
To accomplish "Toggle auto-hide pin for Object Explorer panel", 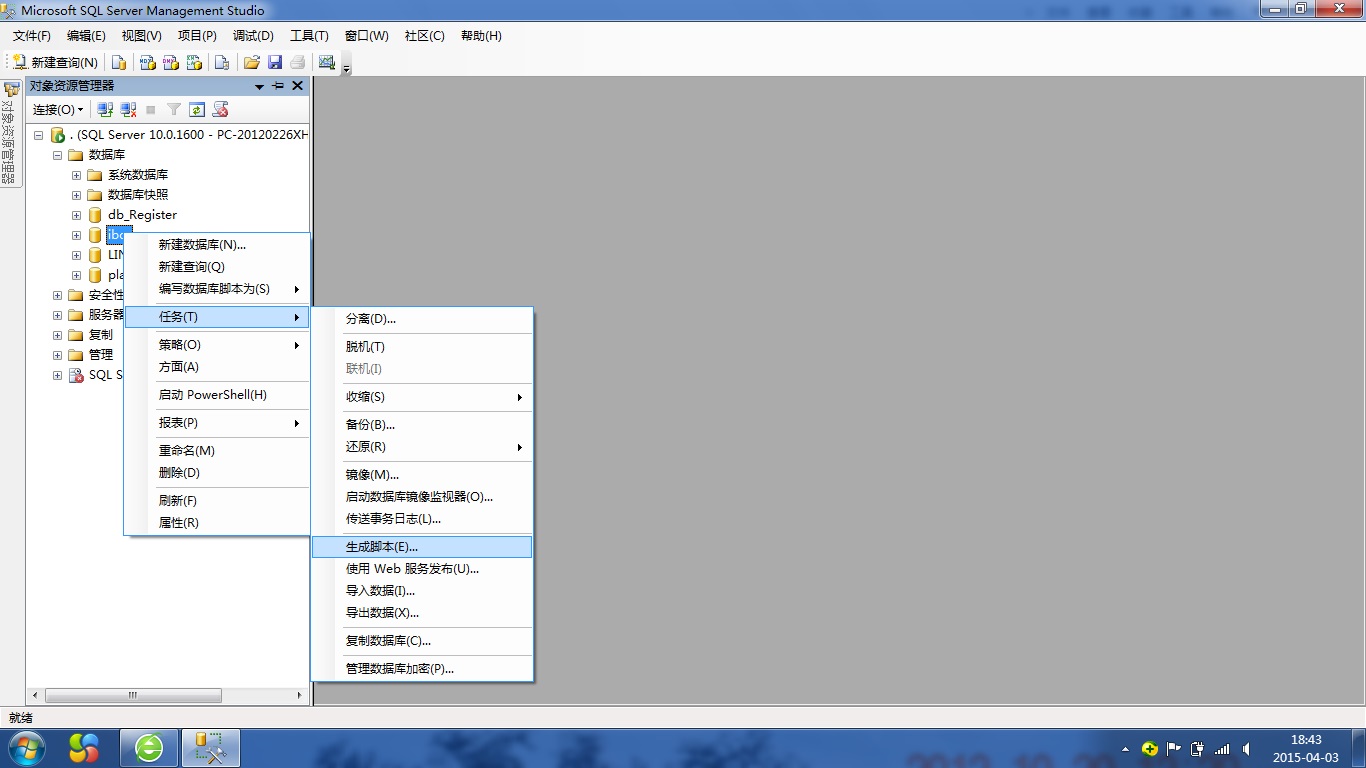I will (278, 86).
